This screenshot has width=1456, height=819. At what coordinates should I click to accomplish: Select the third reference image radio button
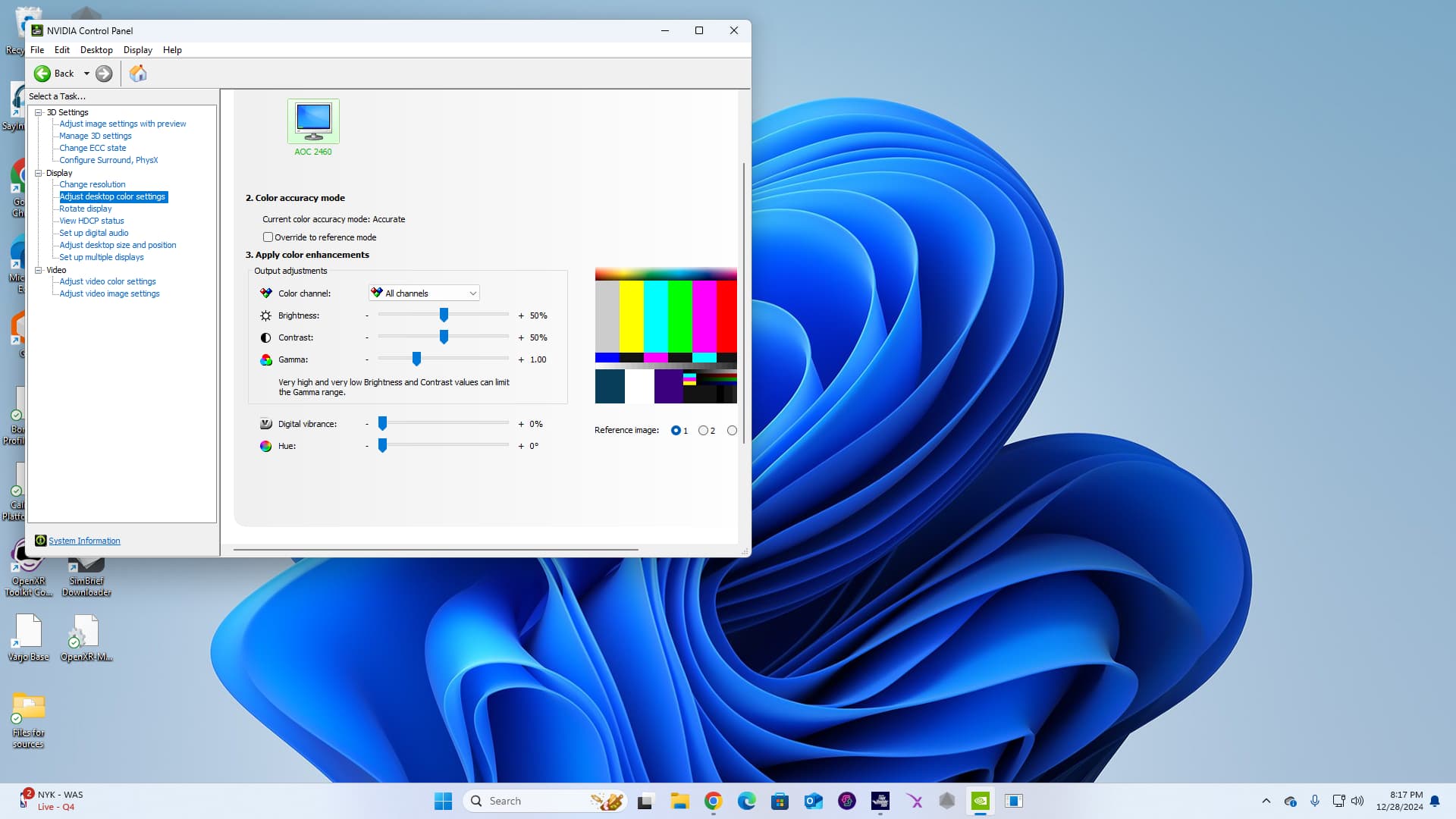click(x=732, y=431)
